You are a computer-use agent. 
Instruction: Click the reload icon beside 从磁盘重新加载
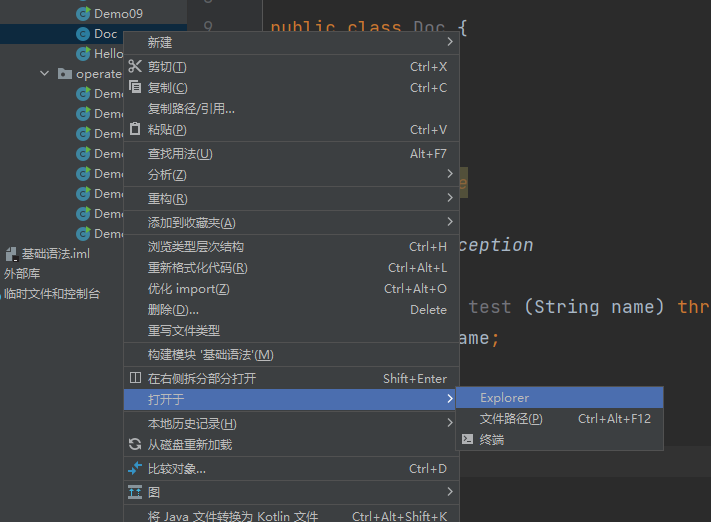135,444
